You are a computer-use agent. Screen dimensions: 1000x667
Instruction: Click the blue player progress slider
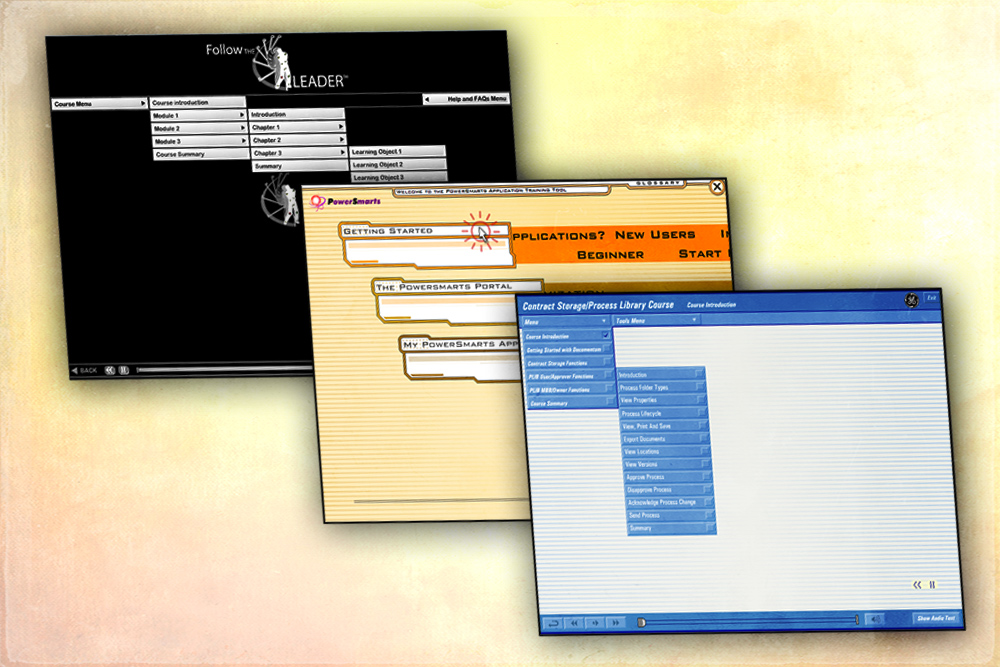(x=748, y=621)
